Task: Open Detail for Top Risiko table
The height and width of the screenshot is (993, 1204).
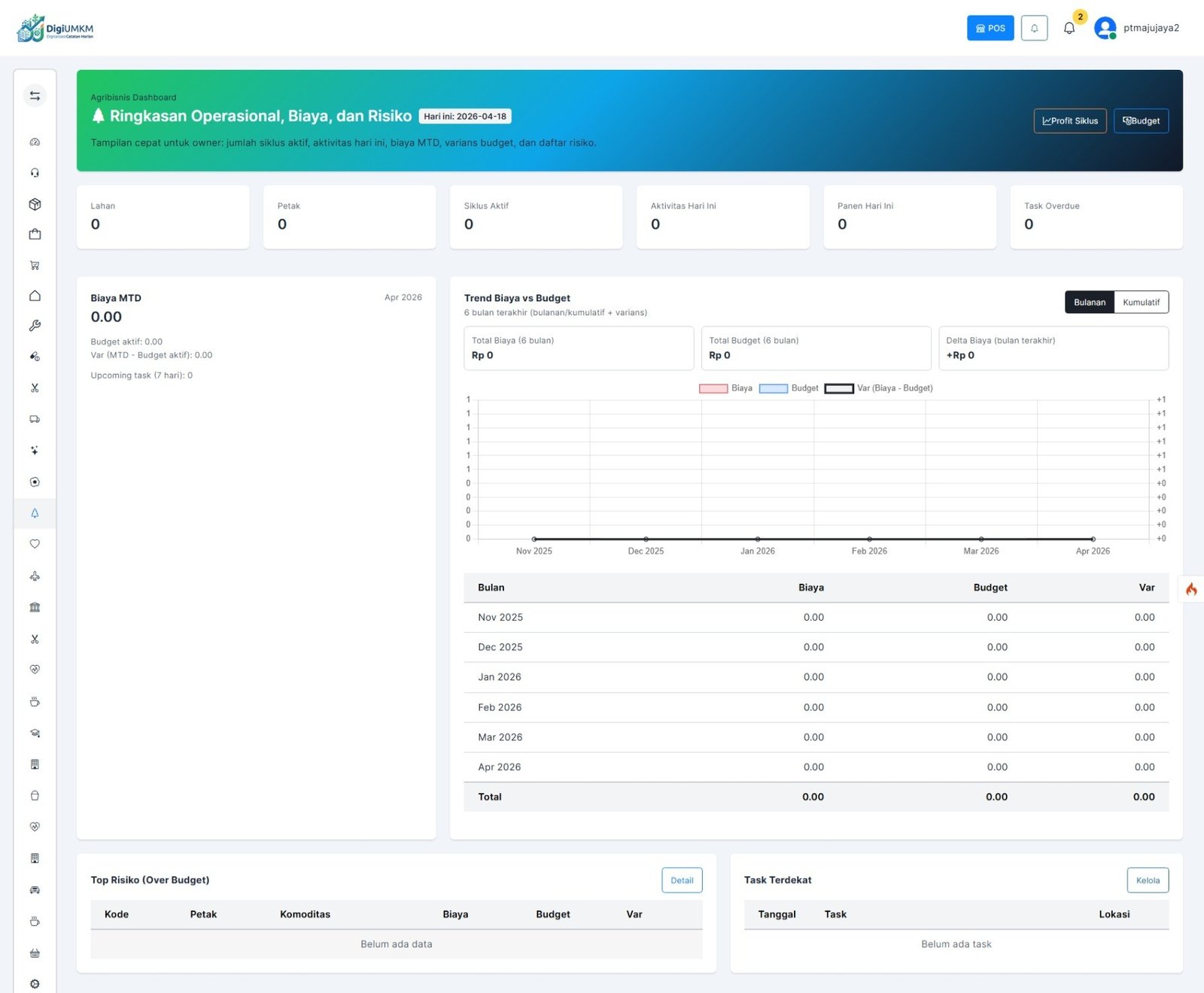Action: point(682,880)
